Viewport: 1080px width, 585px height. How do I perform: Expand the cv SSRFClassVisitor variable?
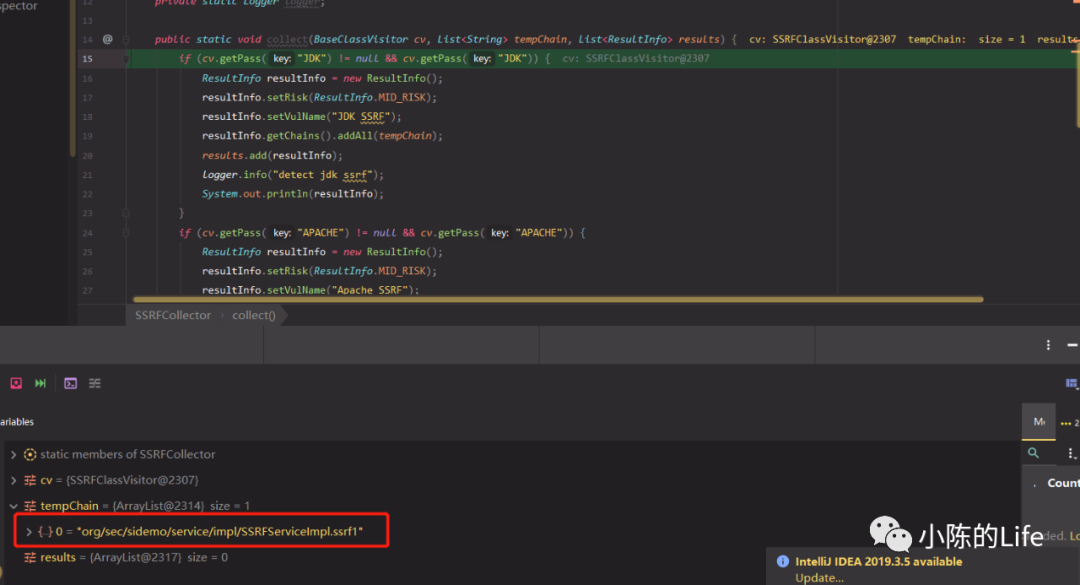(13, 480)
